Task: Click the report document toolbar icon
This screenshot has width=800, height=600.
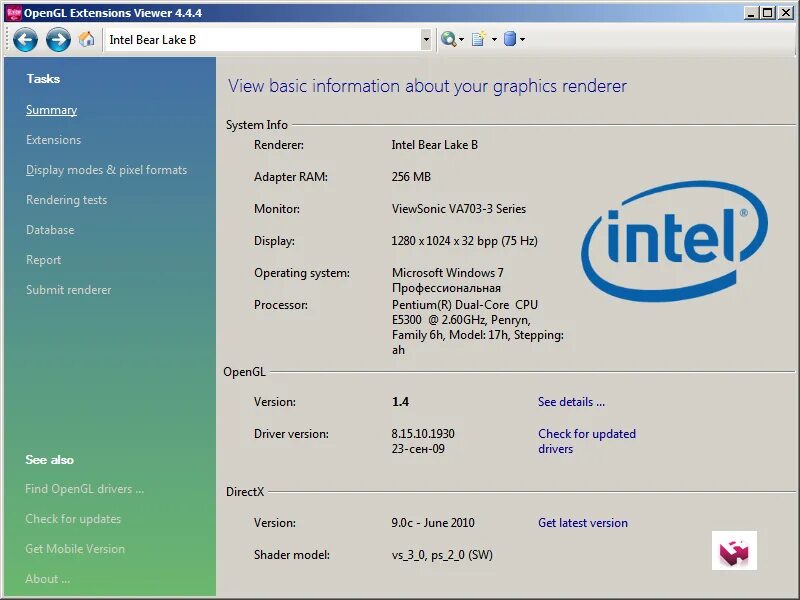Action: tap(479, 39)
